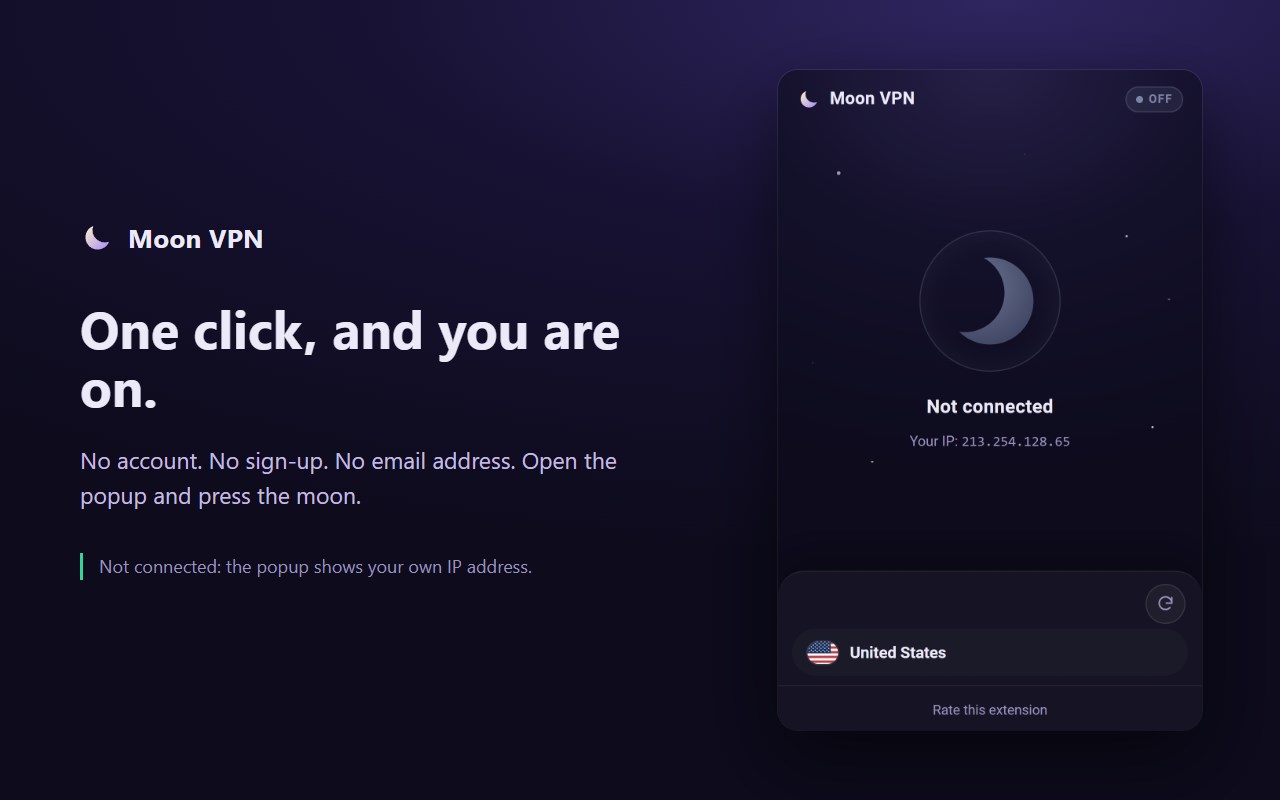Click the "One click, and you are on." headline
The width and height of the screenshot is (1280, 800).
(350, 359)
